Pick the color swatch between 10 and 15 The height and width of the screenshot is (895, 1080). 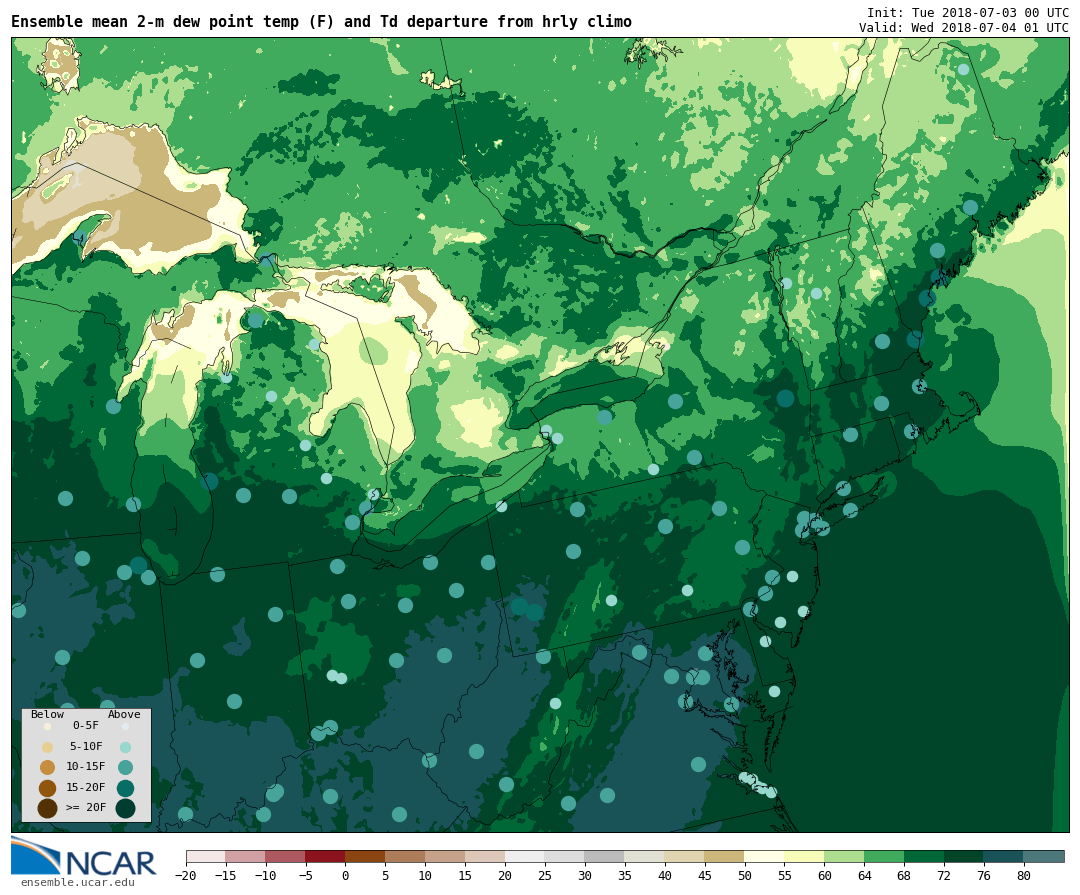click(446, 856)
